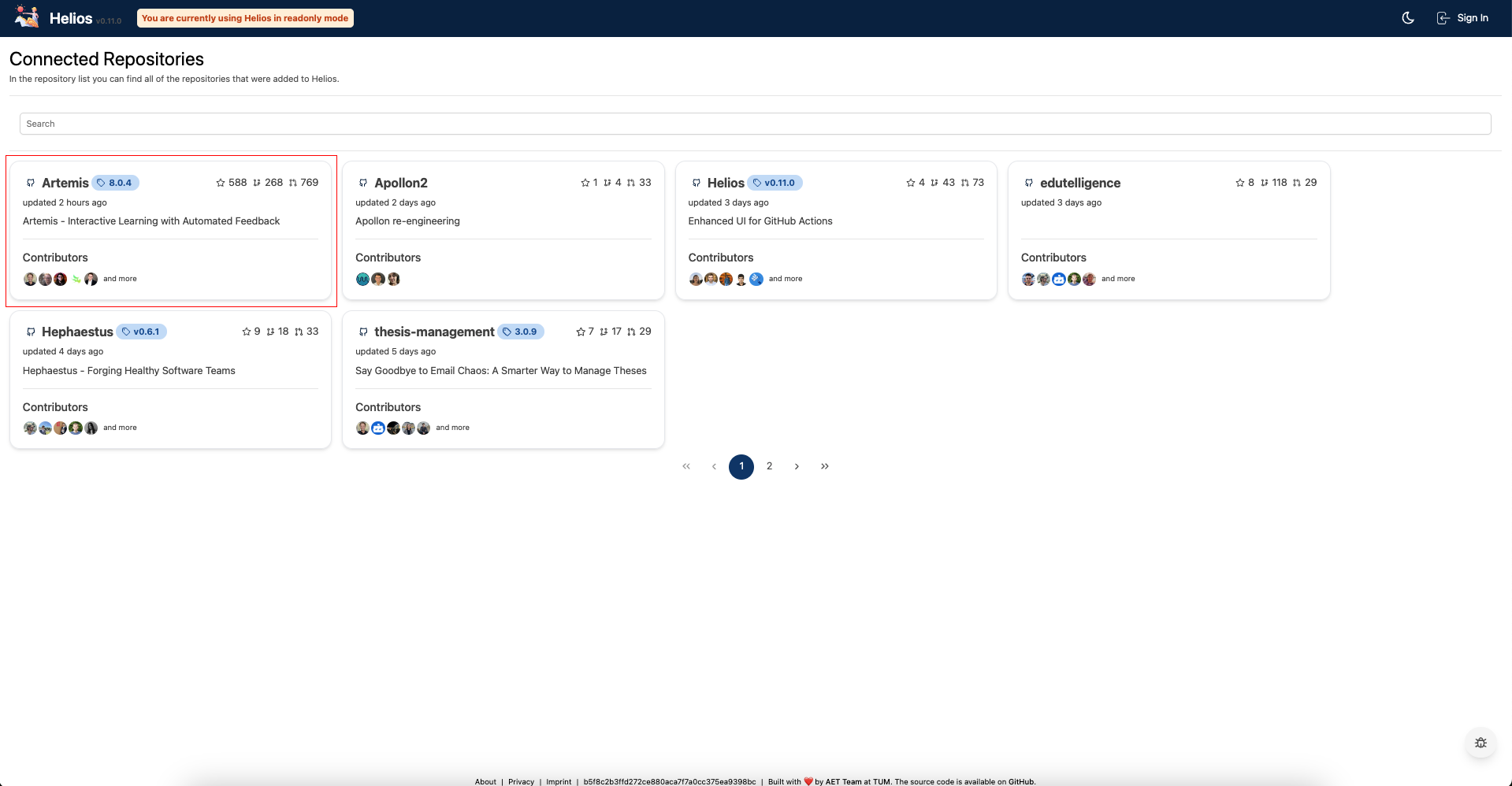This screenshot has width=1512, height=786.
Task: Click the star icon on edutelligence card
Action: click(1239, 183)
